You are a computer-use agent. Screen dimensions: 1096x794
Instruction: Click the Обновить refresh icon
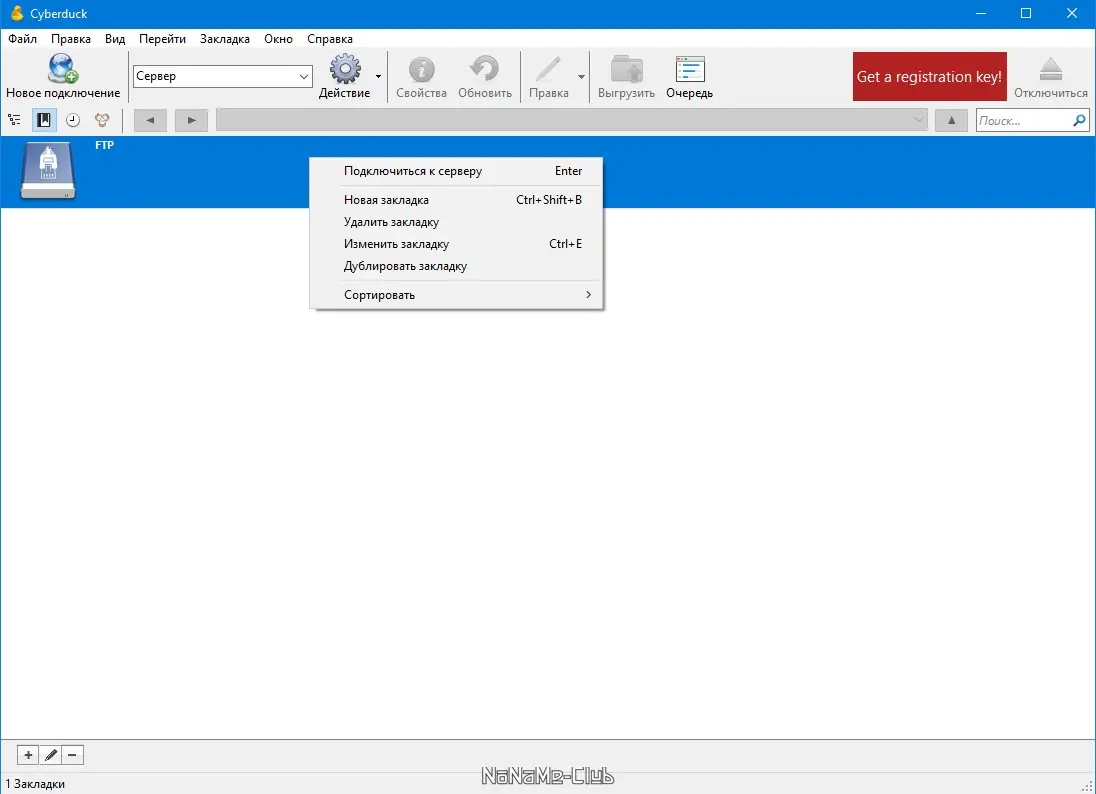[484, 69]
